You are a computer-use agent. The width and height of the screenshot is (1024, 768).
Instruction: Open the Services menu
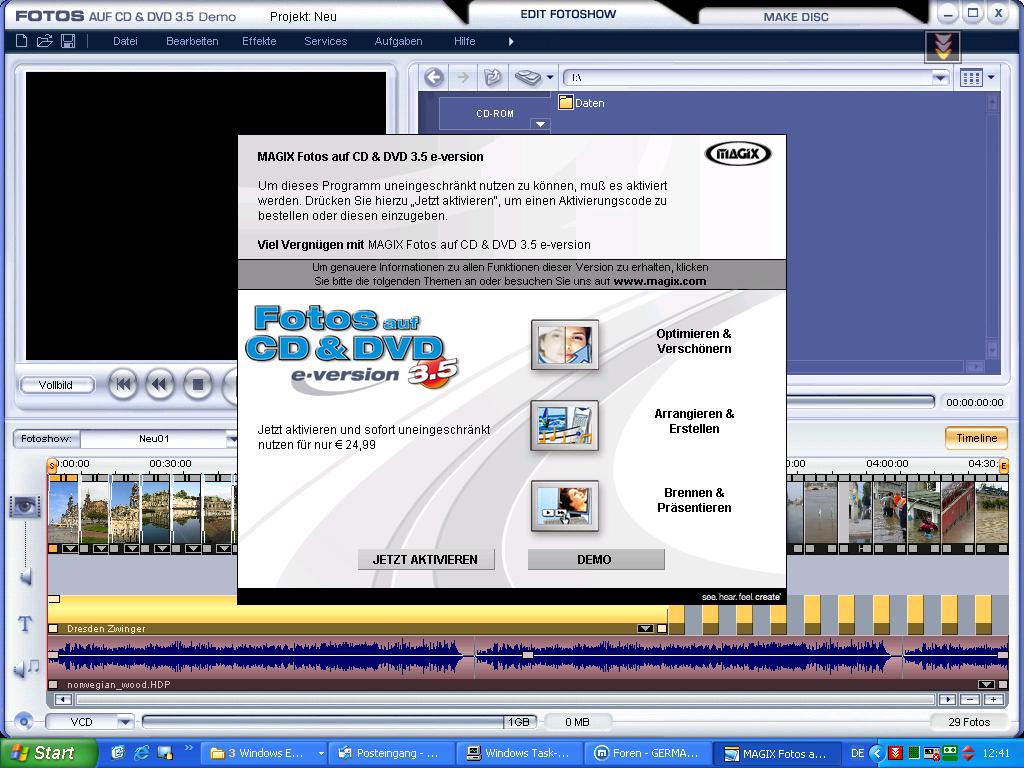pyautogui.click(x=325, y=41)
